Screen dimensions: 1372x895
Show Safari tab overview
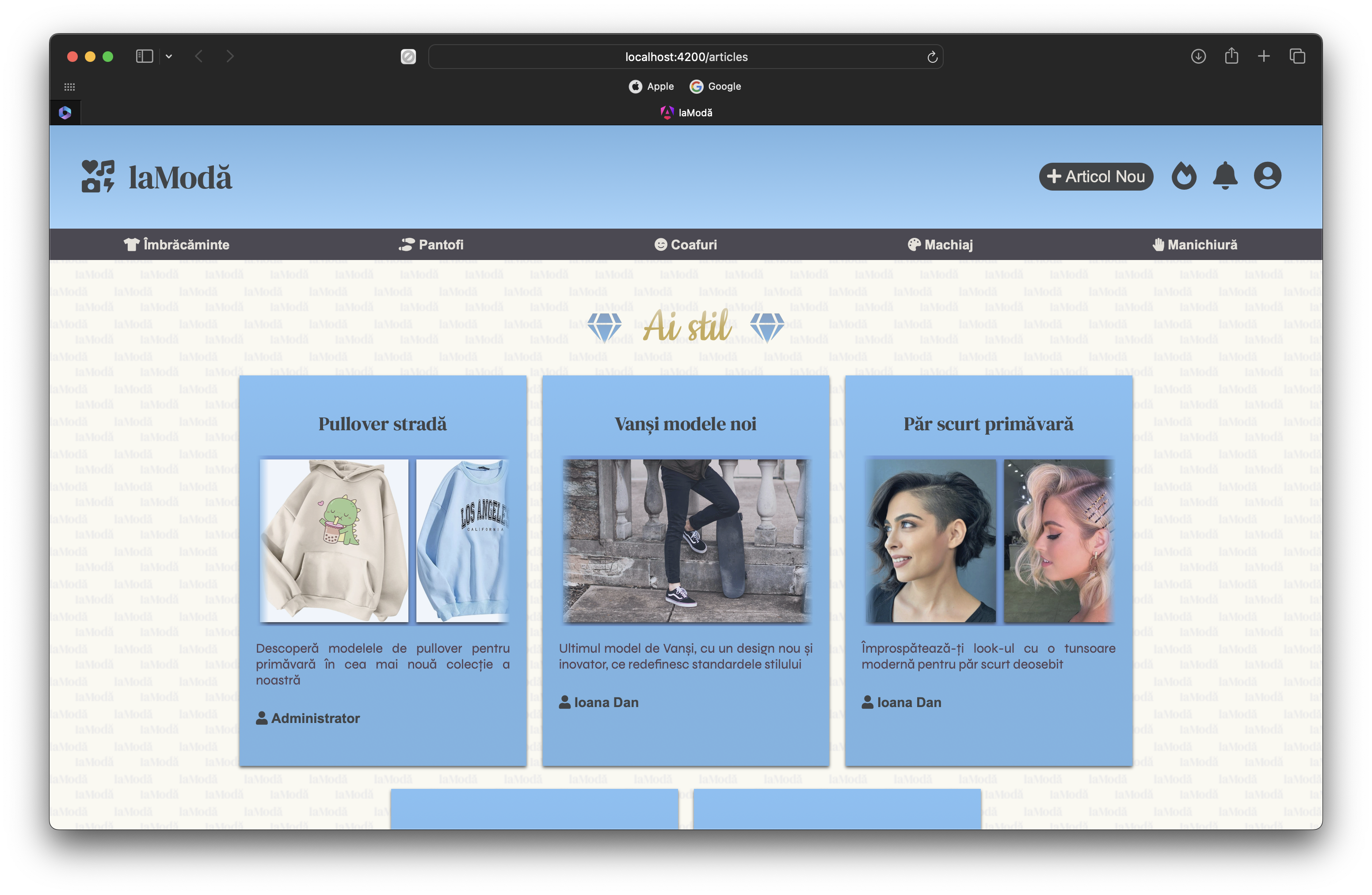click(1297, 57)
